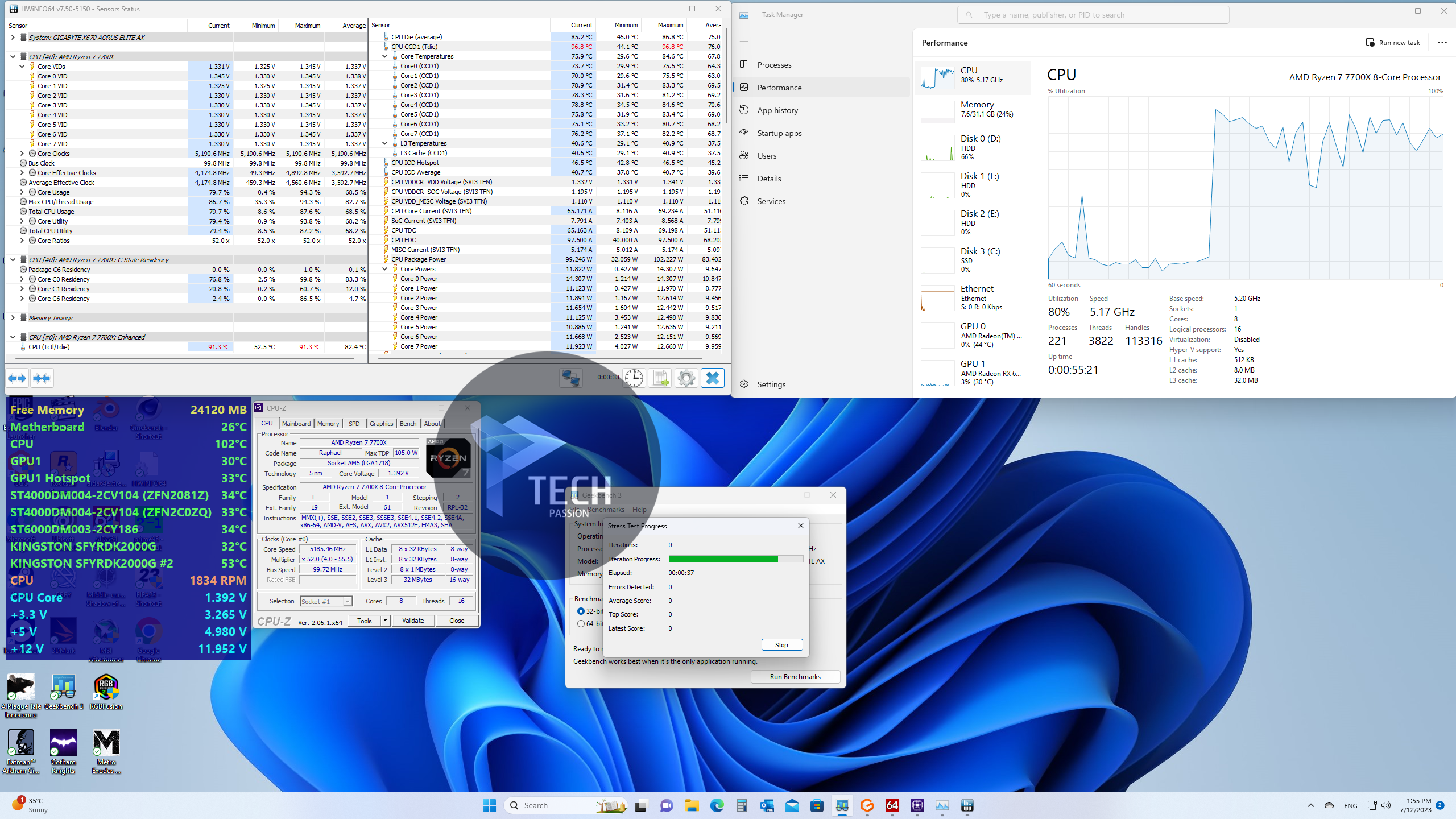Start sensor logging with the add-sheet icon
The height and width of the screenshot is (819, 1456).
(x=660, y=378)
